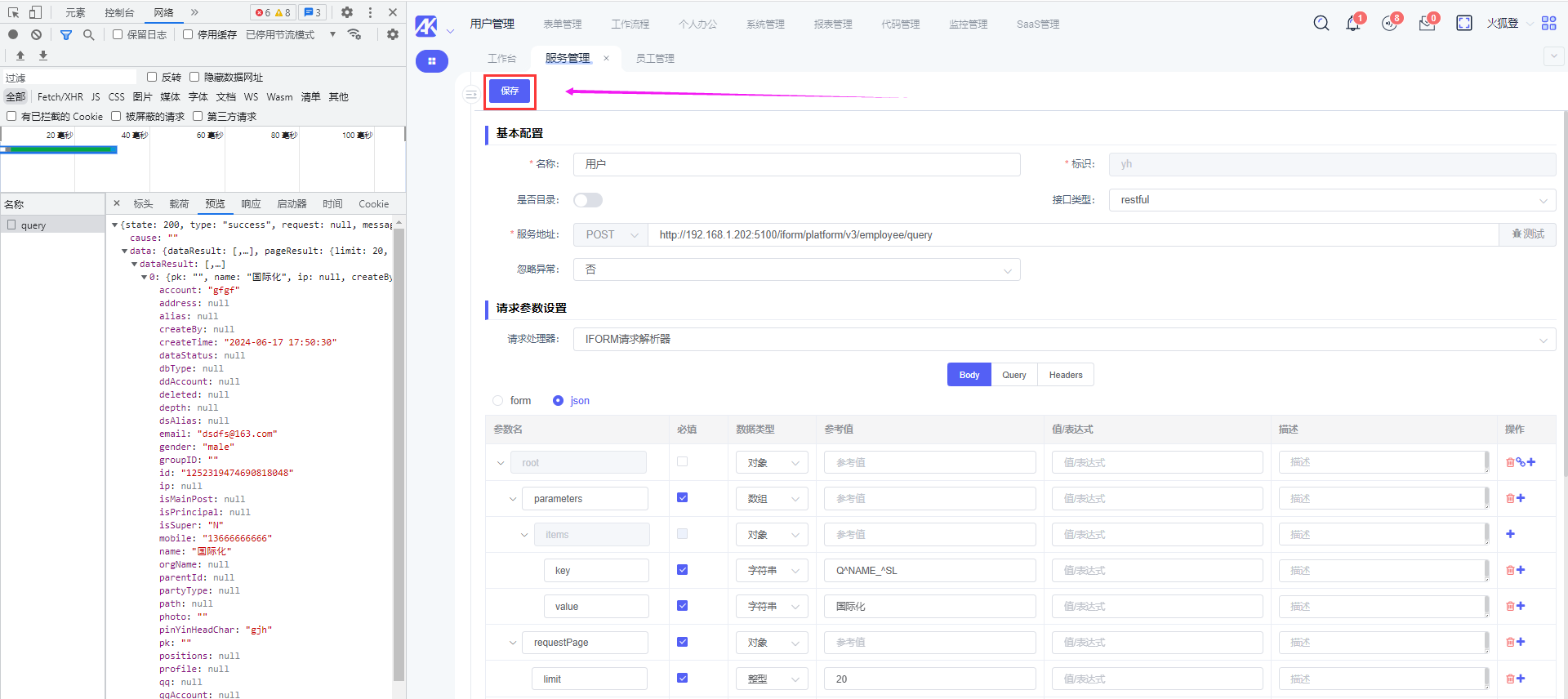Click the search magnifier icon in header
This screenshot has width=1568, height=699.
[1321, 24]
